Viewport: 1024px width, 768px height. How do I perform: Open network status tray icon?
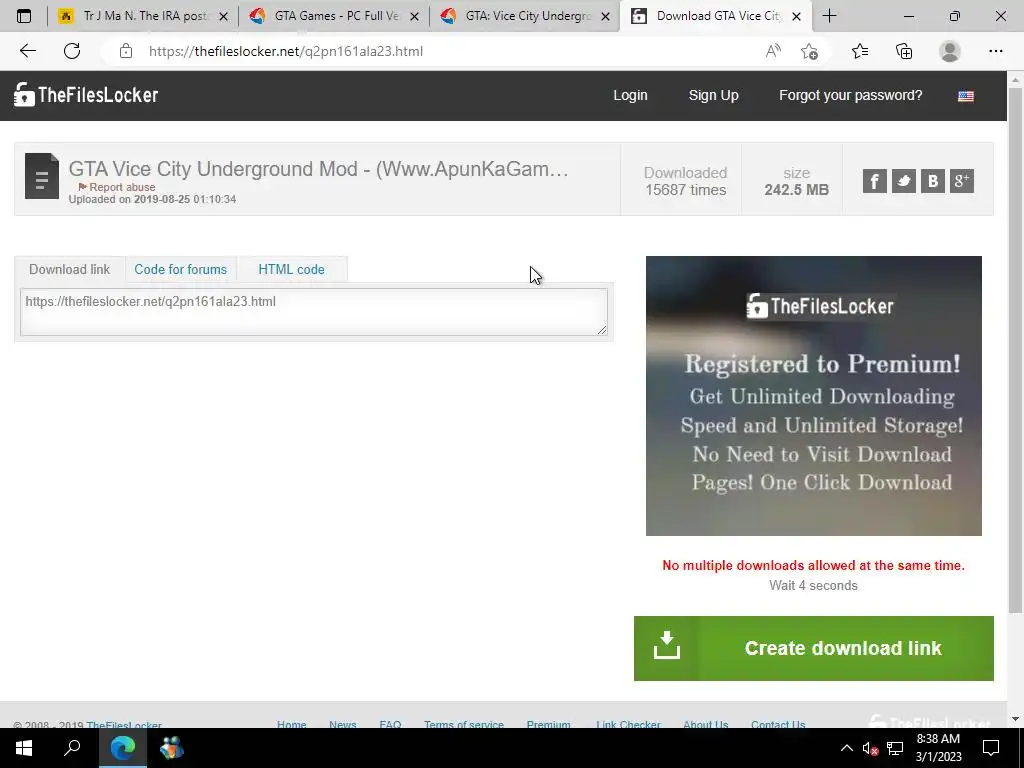pos(895,748)
